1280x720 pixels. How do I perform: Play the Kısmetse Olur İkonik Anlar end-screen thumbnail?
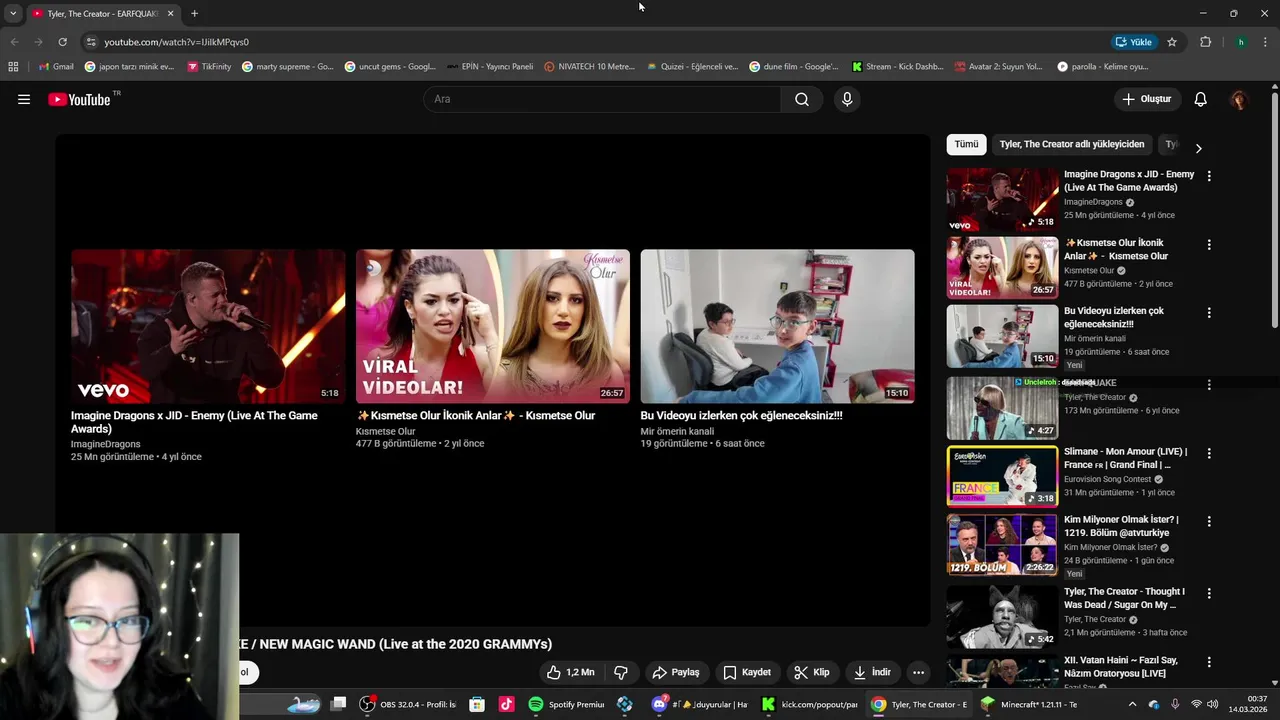(493, 326)
